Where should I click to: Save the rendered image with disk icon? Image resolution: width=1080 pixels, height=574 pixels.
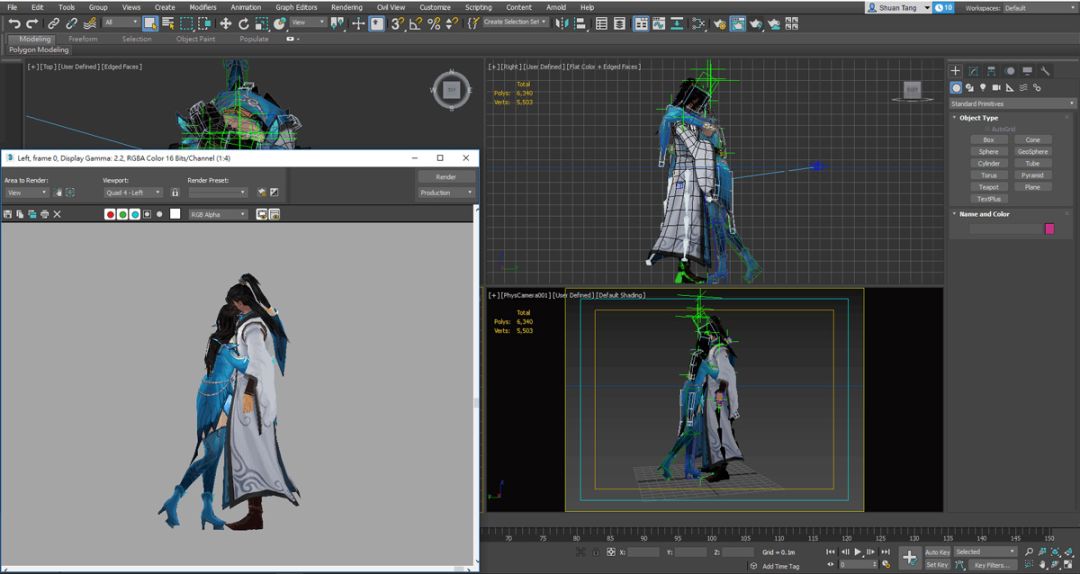click(x=8, y=214)
